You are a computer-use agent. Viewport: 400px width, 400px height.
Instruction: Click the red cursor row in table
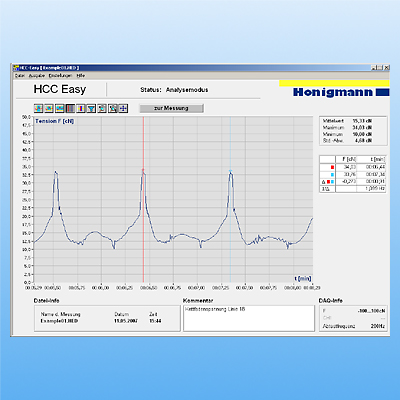[x=353, y=167]
